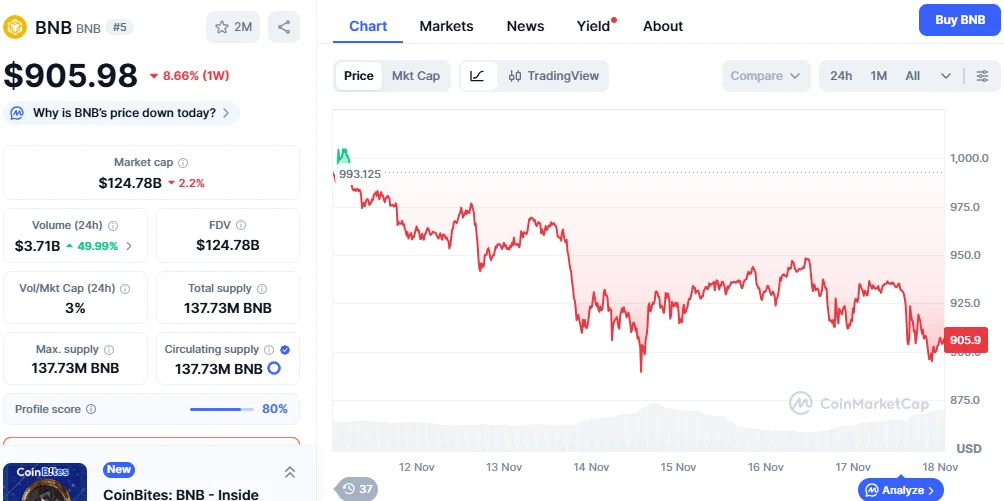Image resolution: width=1004 pixels, height=501 pixels.
Task: Open the News tab
Action: click(525, 26)
